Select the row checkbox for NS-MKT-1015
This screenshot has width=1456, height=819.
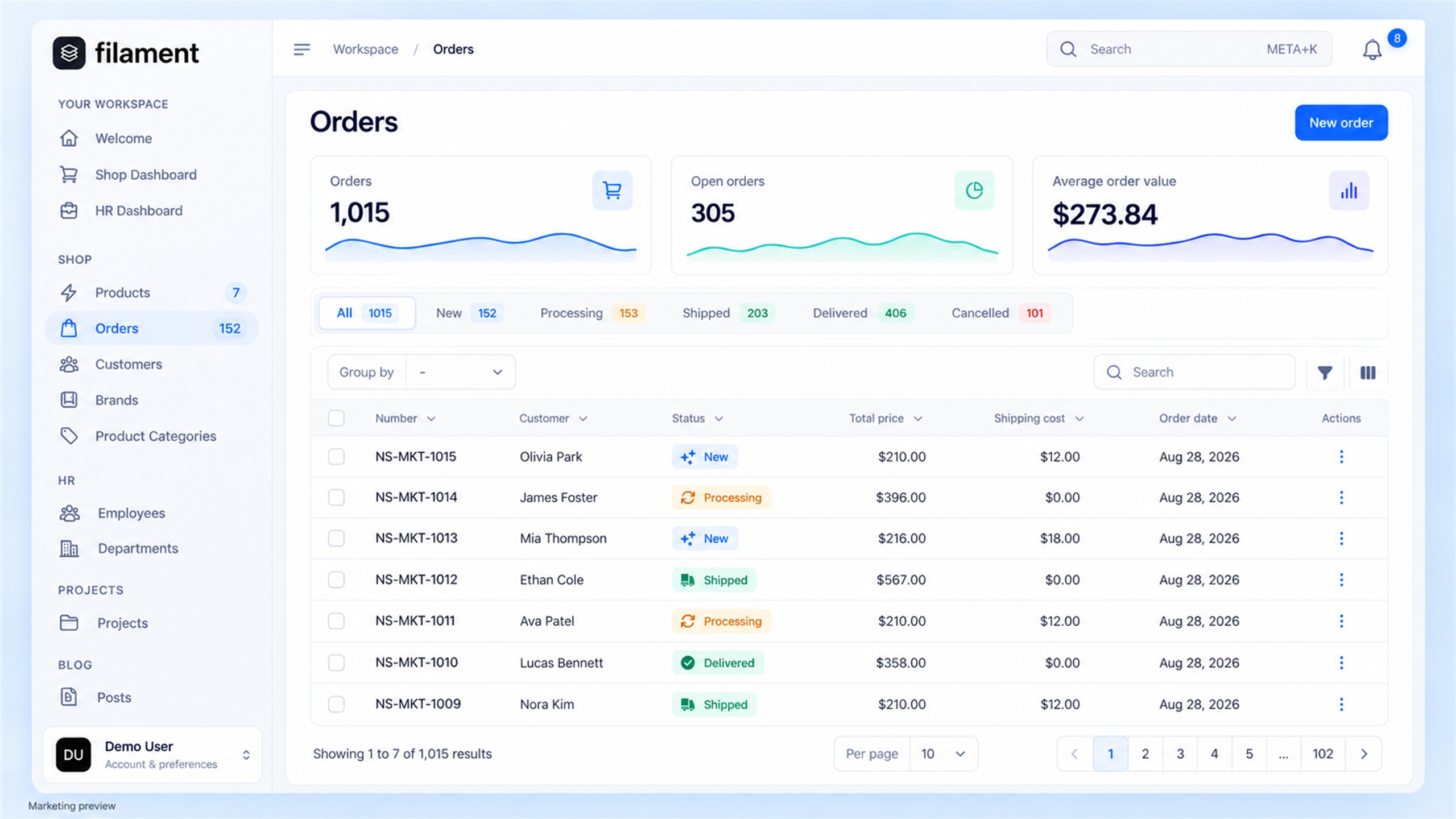coord(336,457)
